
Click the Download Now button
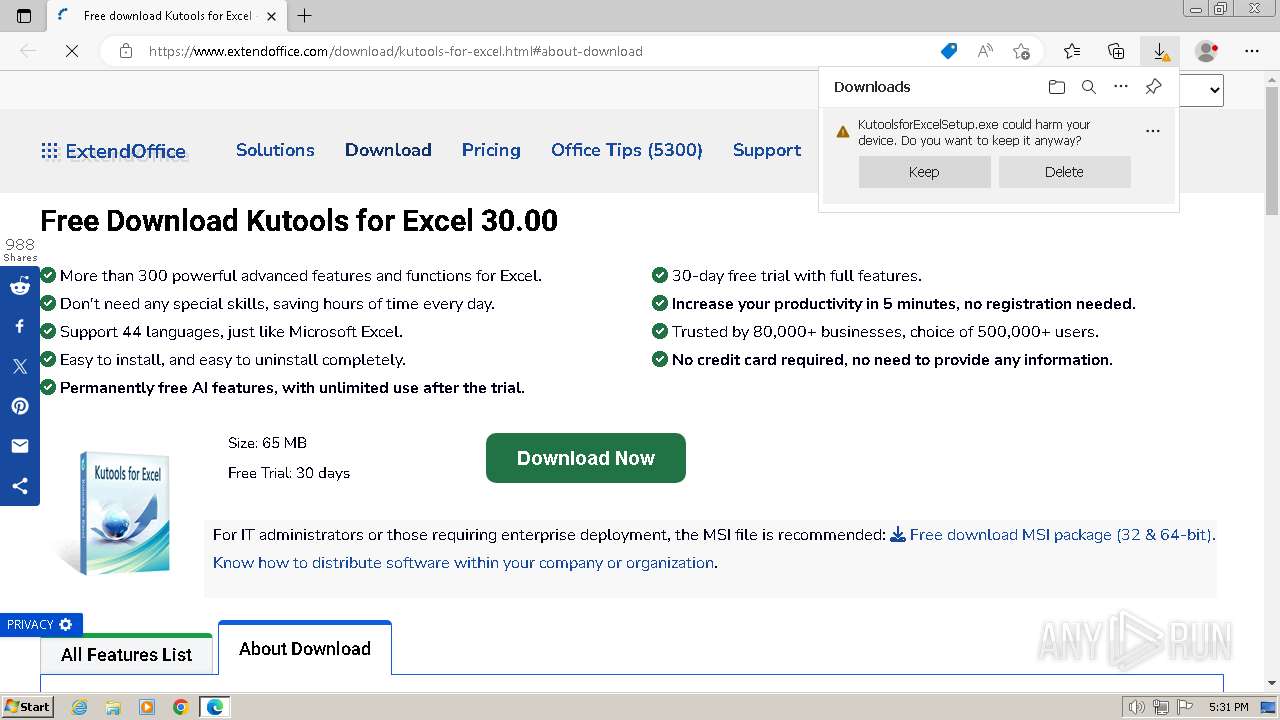[586, 458]
